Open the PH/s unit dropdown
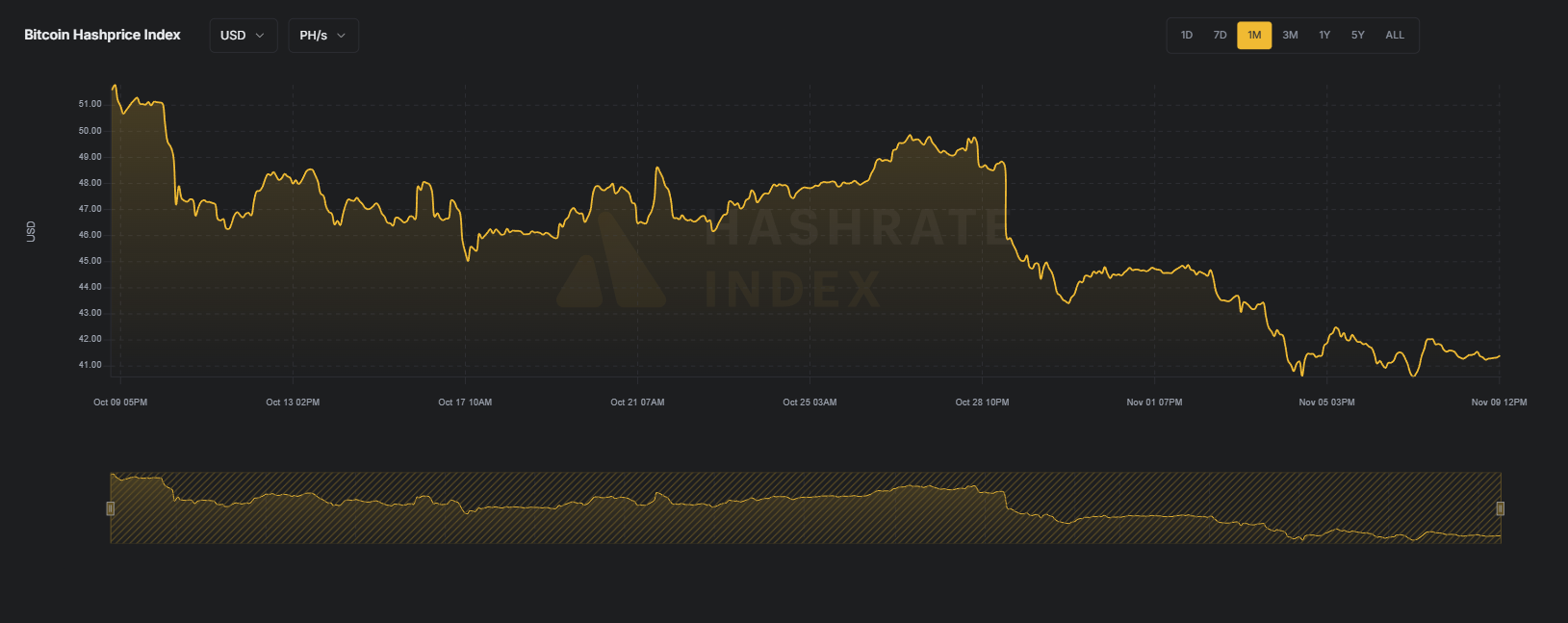The height and width of the screenshot is (623, 1568). click(322, 36)
